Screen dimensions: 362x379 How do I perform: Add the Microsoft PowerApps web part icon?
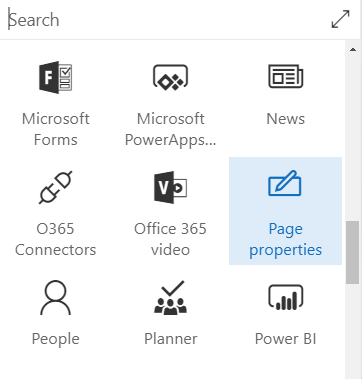(x=170, y=77)
